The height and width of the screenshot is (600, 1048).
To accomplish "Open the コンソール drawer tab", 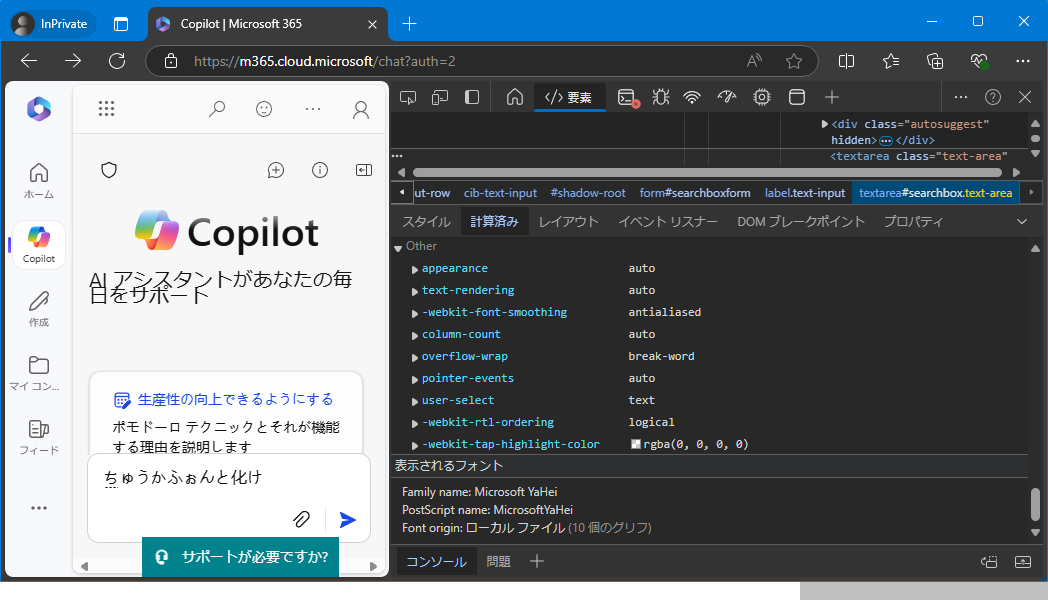I will point(436,562).
